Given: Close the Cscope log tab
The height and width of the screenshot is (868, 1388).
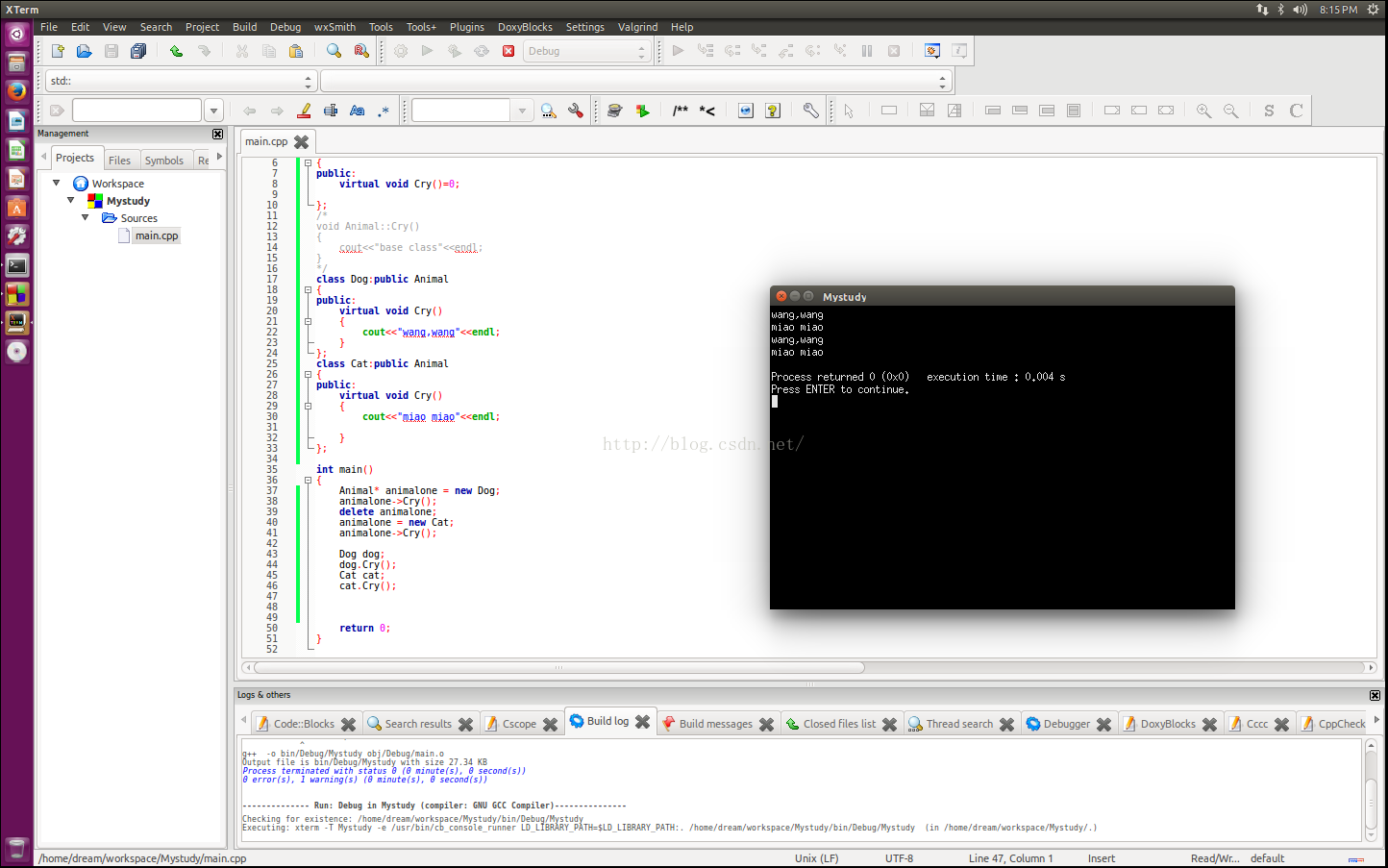Looking at the screenshot, I should coord(551,724).
